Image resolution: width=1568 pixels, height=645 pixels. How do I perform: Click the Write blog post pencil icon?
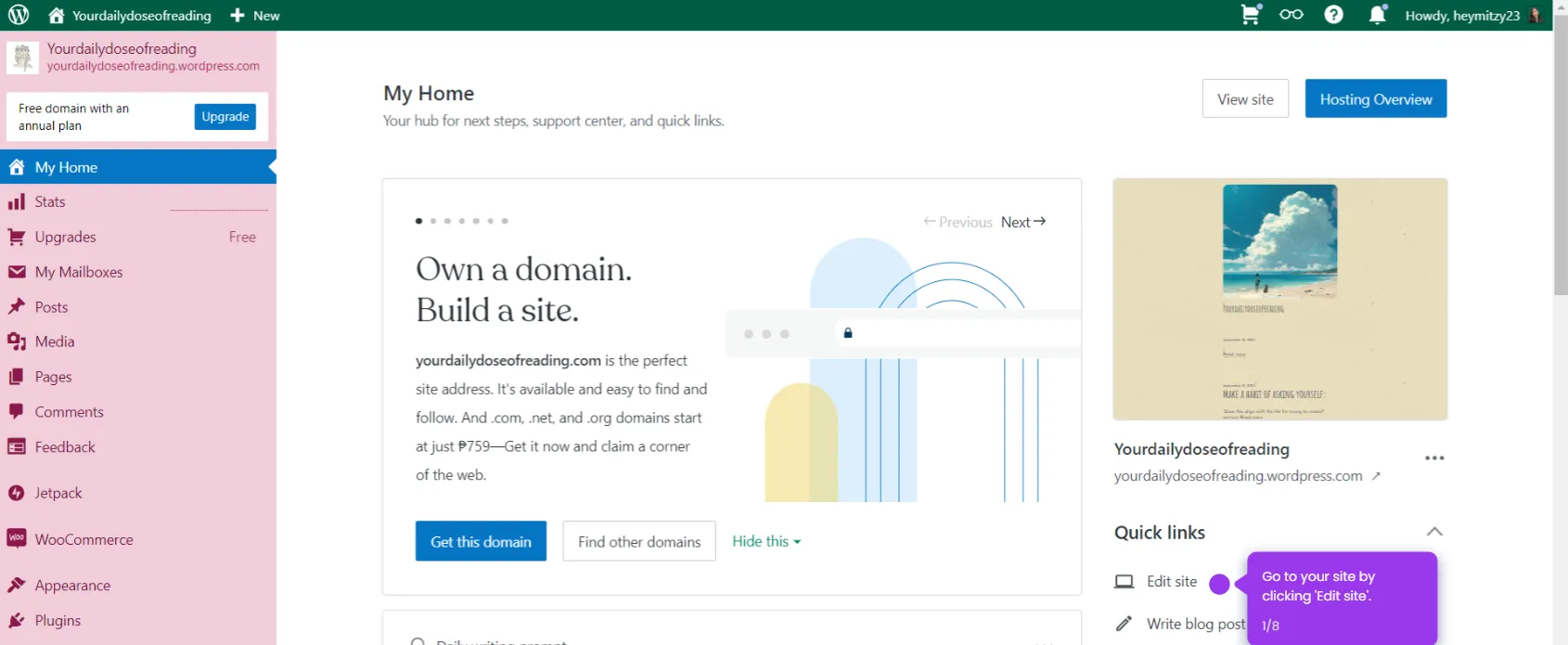coord(1124,624)
